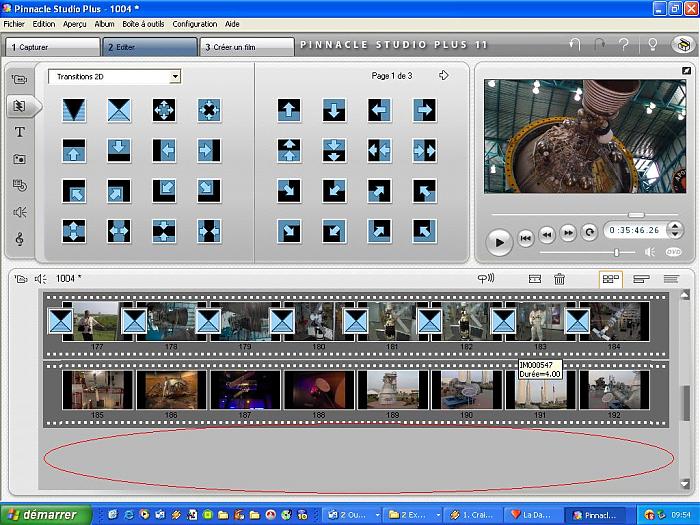Select the four outward arrows transition
The image size is (700, 525).
[164, 110]
